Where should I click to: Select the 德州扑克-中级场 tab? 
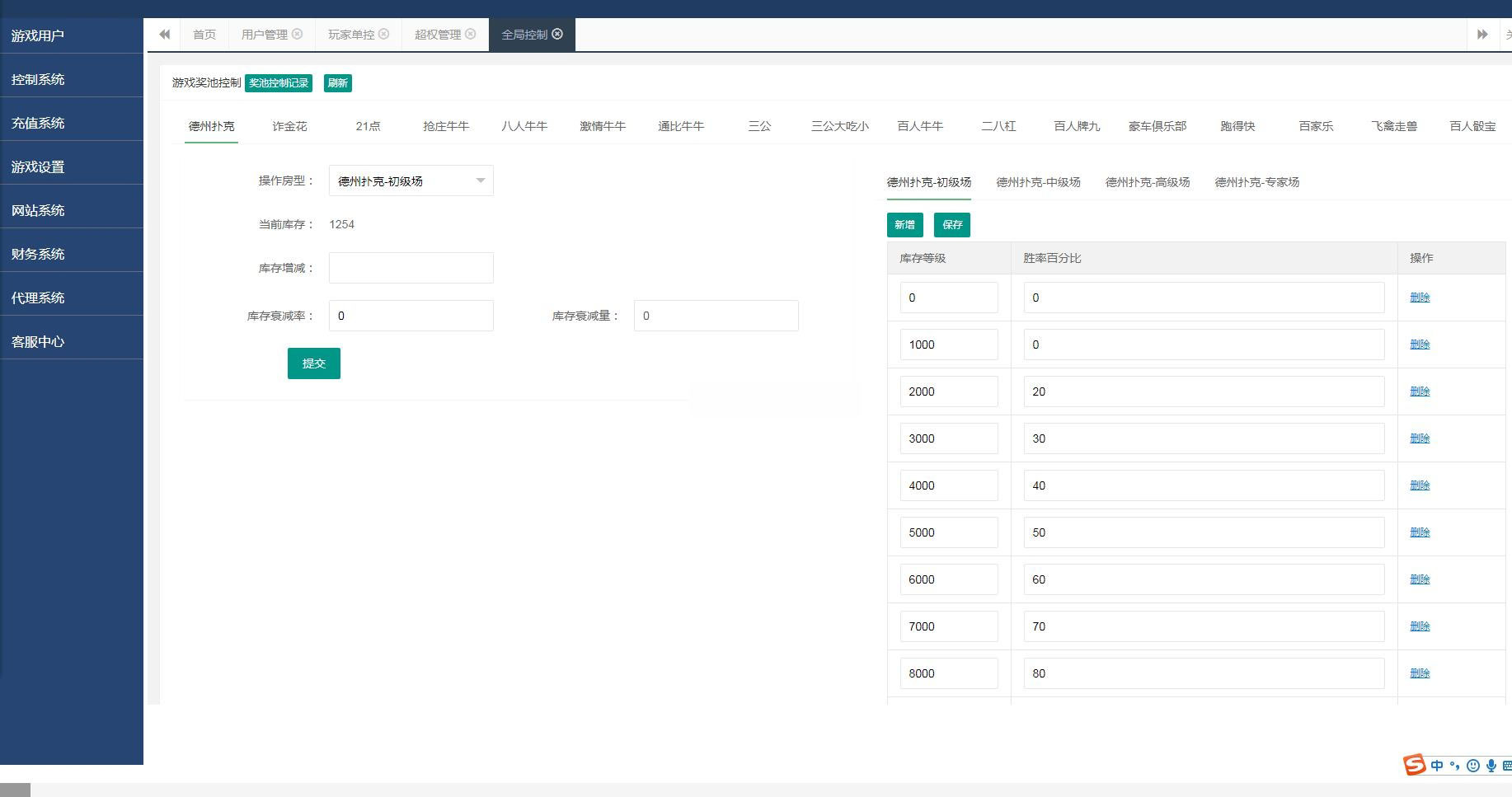coord(1038,182)
